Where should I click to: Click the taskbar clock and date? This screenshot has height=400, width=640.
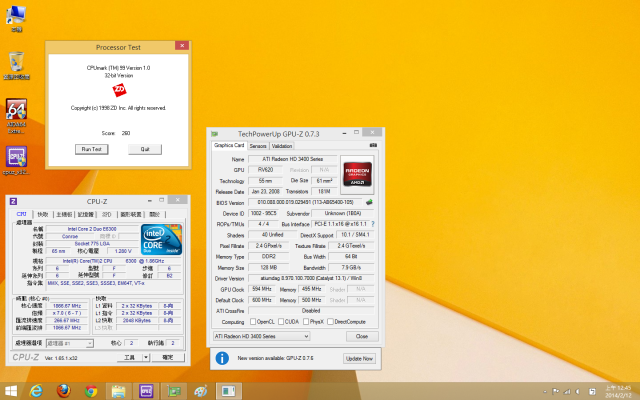point(618,391)
